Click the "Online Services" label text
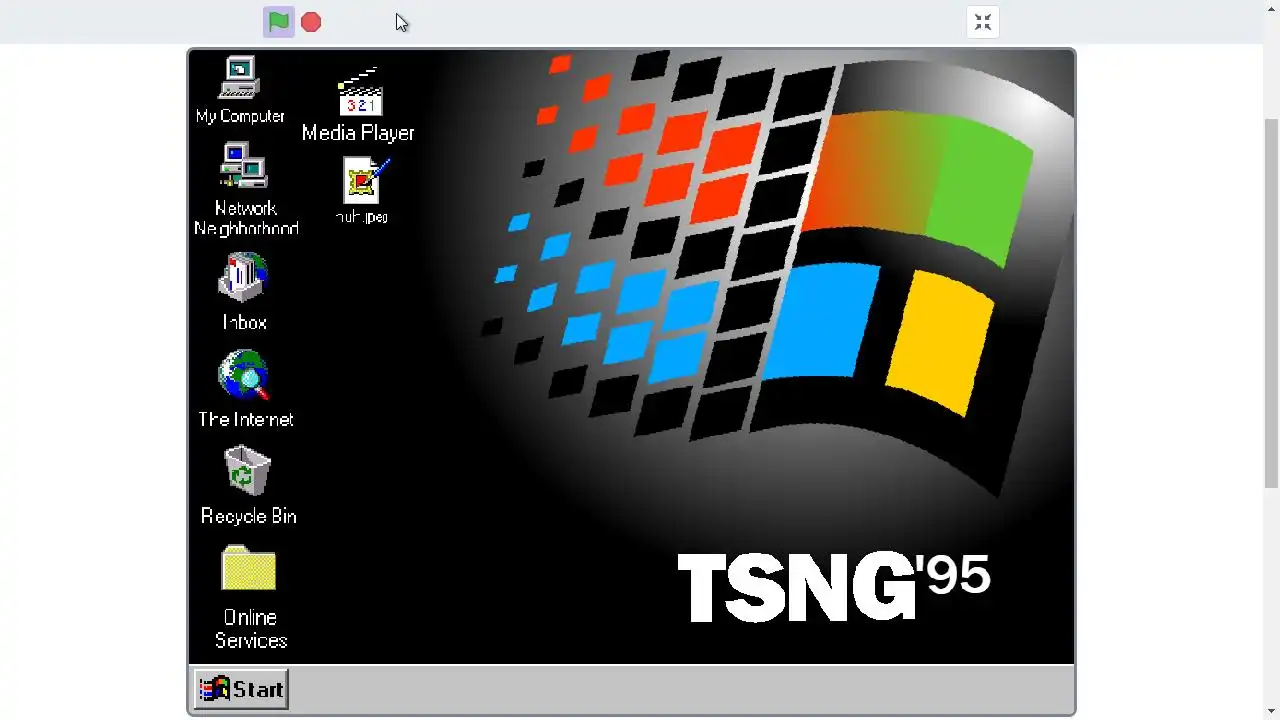Viewport: 1280px width, 720px height. (x=250, y=629)
